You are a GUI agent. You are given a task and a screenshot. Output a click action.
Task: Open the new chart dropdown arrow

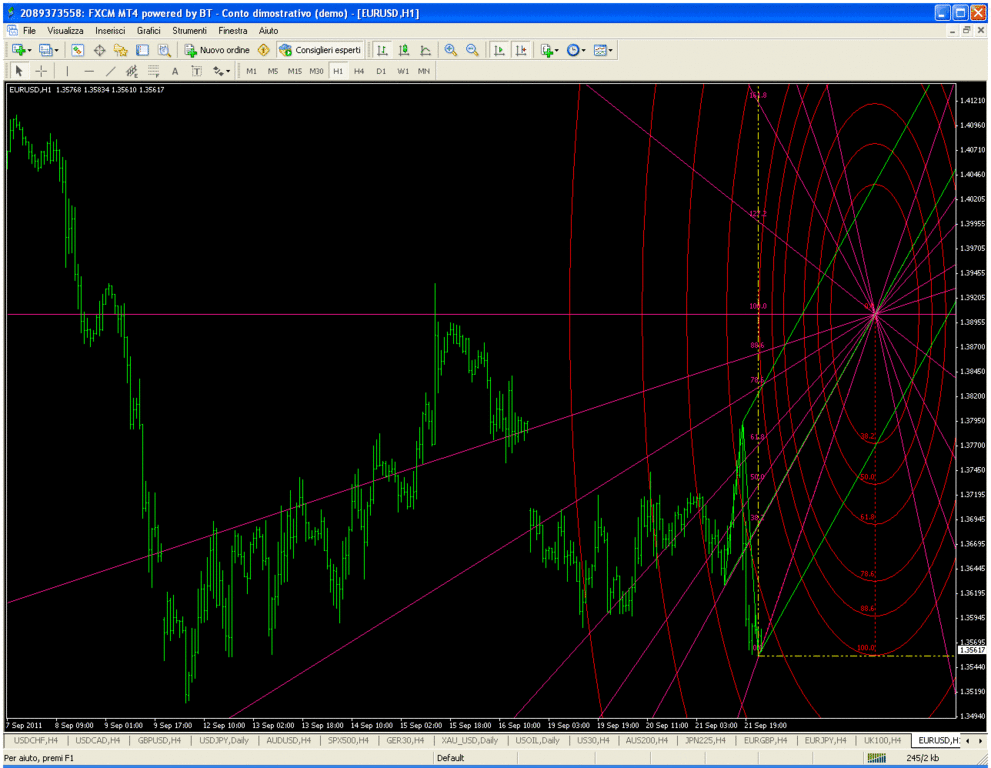(29, 51)
